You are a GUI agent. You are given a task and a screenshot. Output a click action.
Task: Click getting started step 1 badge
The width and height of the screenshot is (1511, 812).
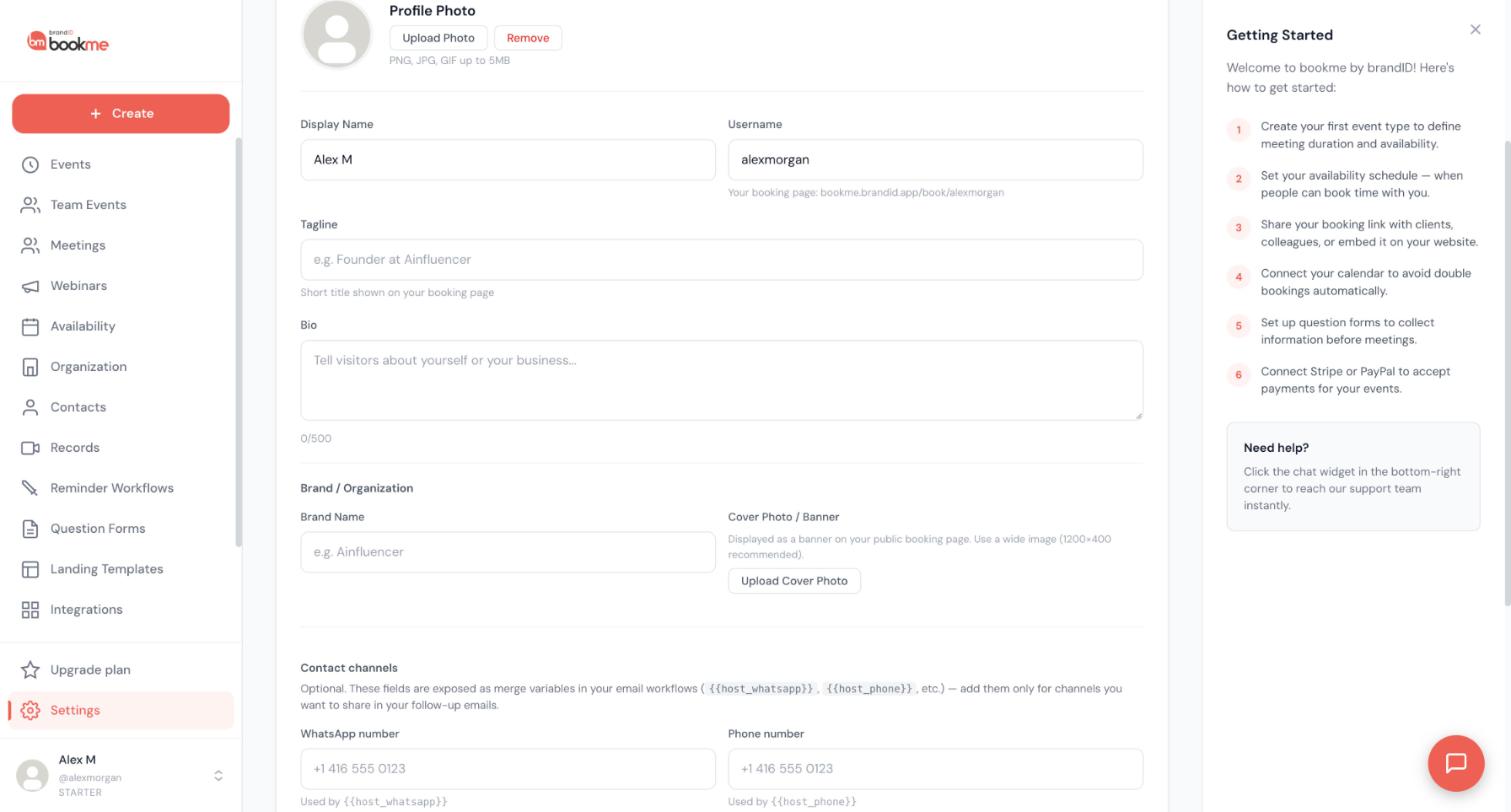pyautogui.click(x=1238, y=130)
